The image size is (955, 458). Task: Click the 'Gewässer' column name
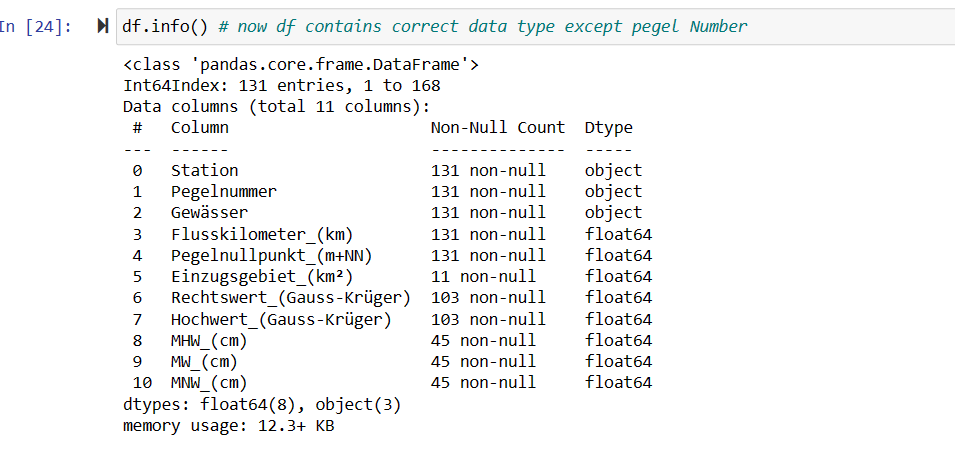(209, 212)
